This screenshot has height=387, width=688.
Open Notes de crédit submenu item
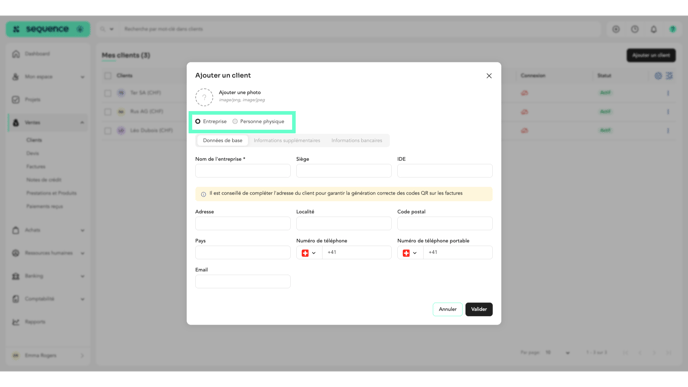(x=44, y=179)
